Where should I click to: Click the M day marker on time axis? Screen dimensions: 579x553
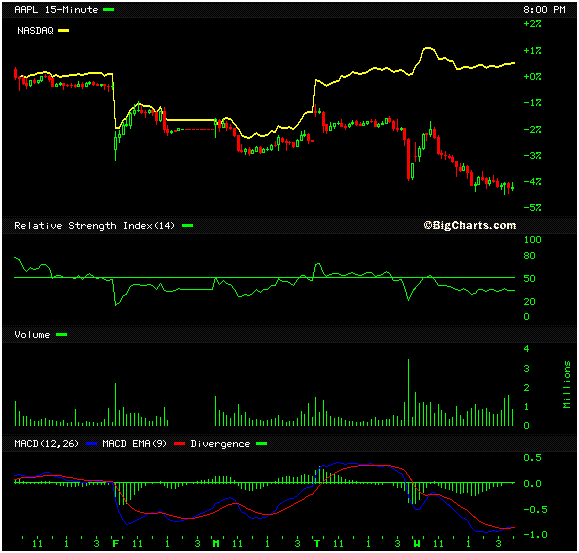click(216, 543)
